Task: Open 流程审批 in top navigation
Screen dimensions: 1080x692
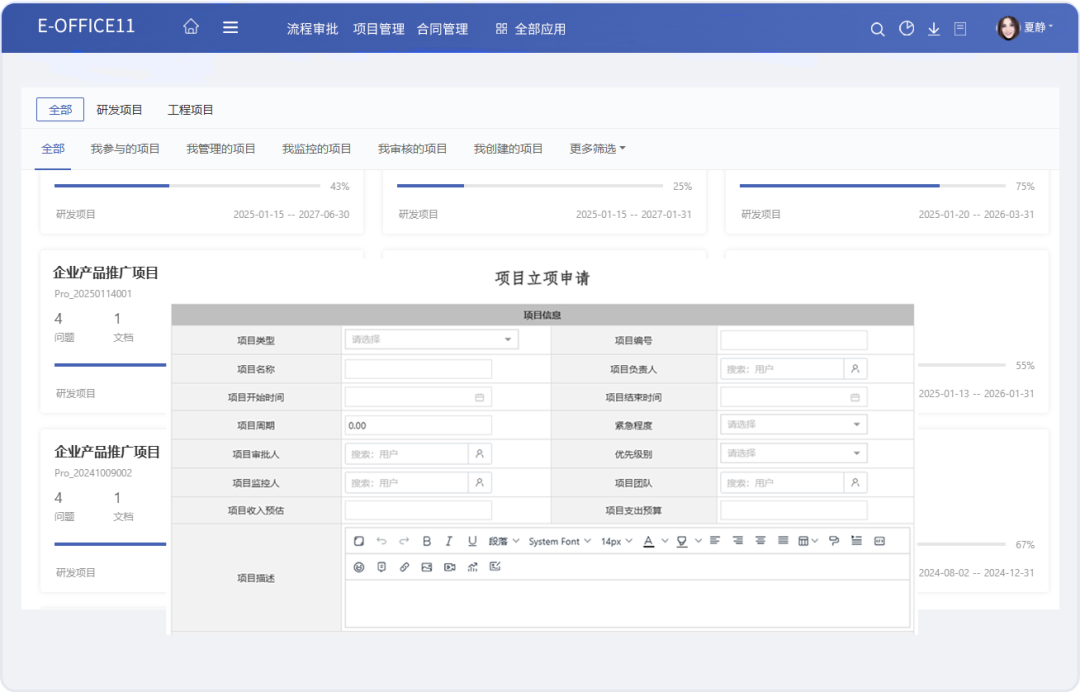Action: (x=312, y=29)
